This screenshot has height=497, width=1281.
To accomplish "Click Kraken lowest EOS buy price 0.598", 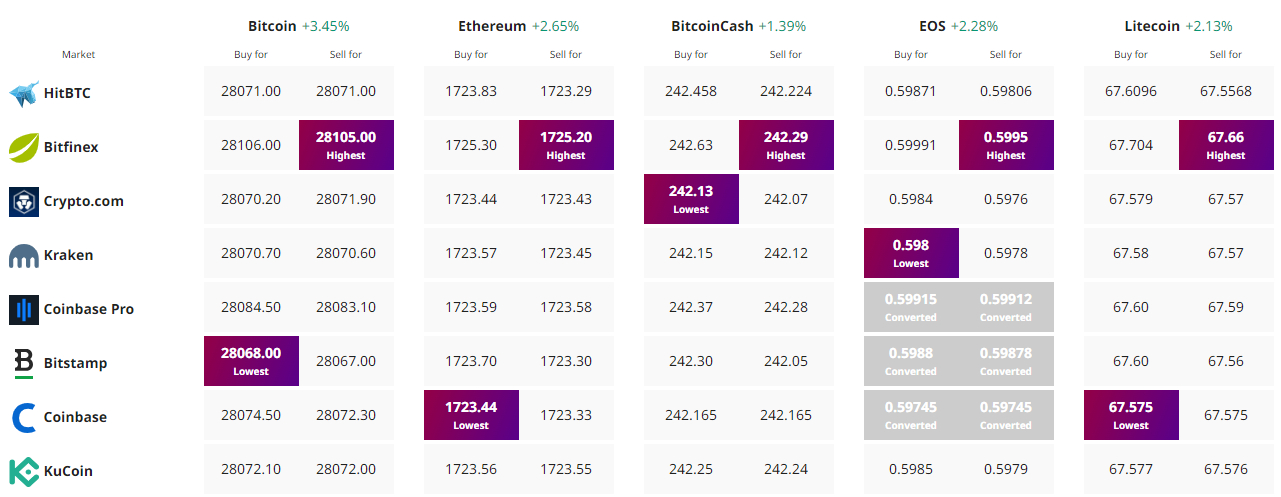I will click(x=911, y=253).
